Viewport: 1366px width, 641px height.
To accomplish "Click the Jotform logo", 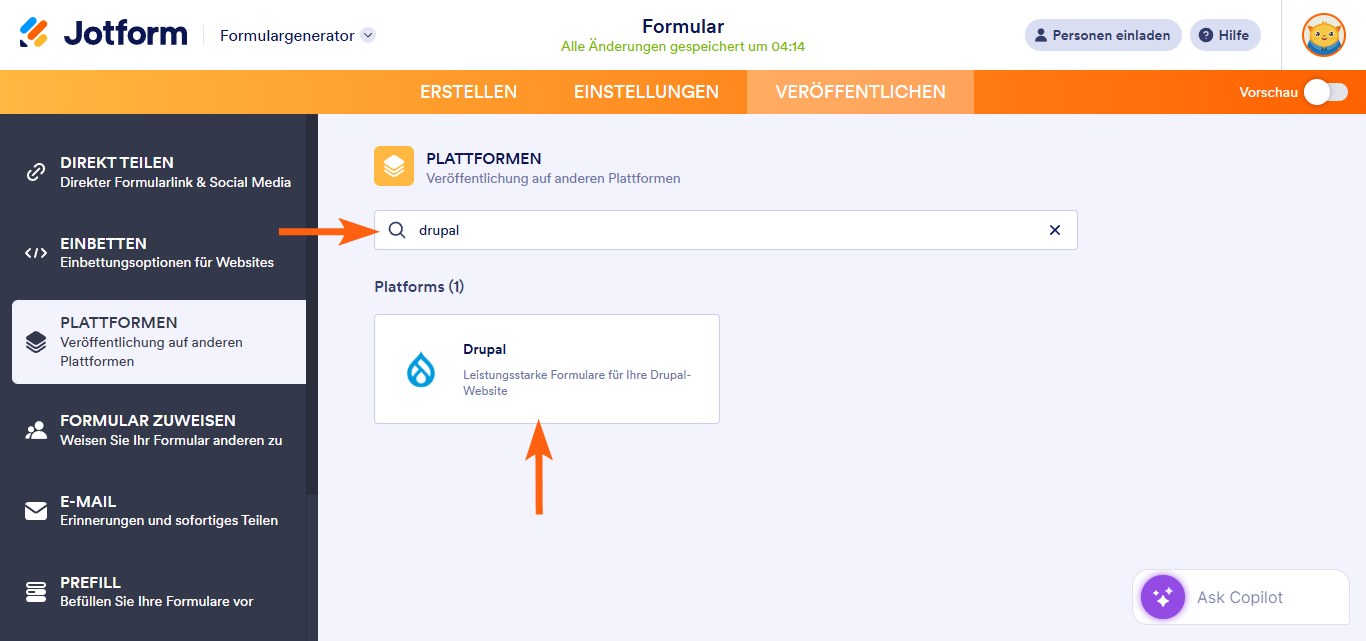I will pos(103,33).
